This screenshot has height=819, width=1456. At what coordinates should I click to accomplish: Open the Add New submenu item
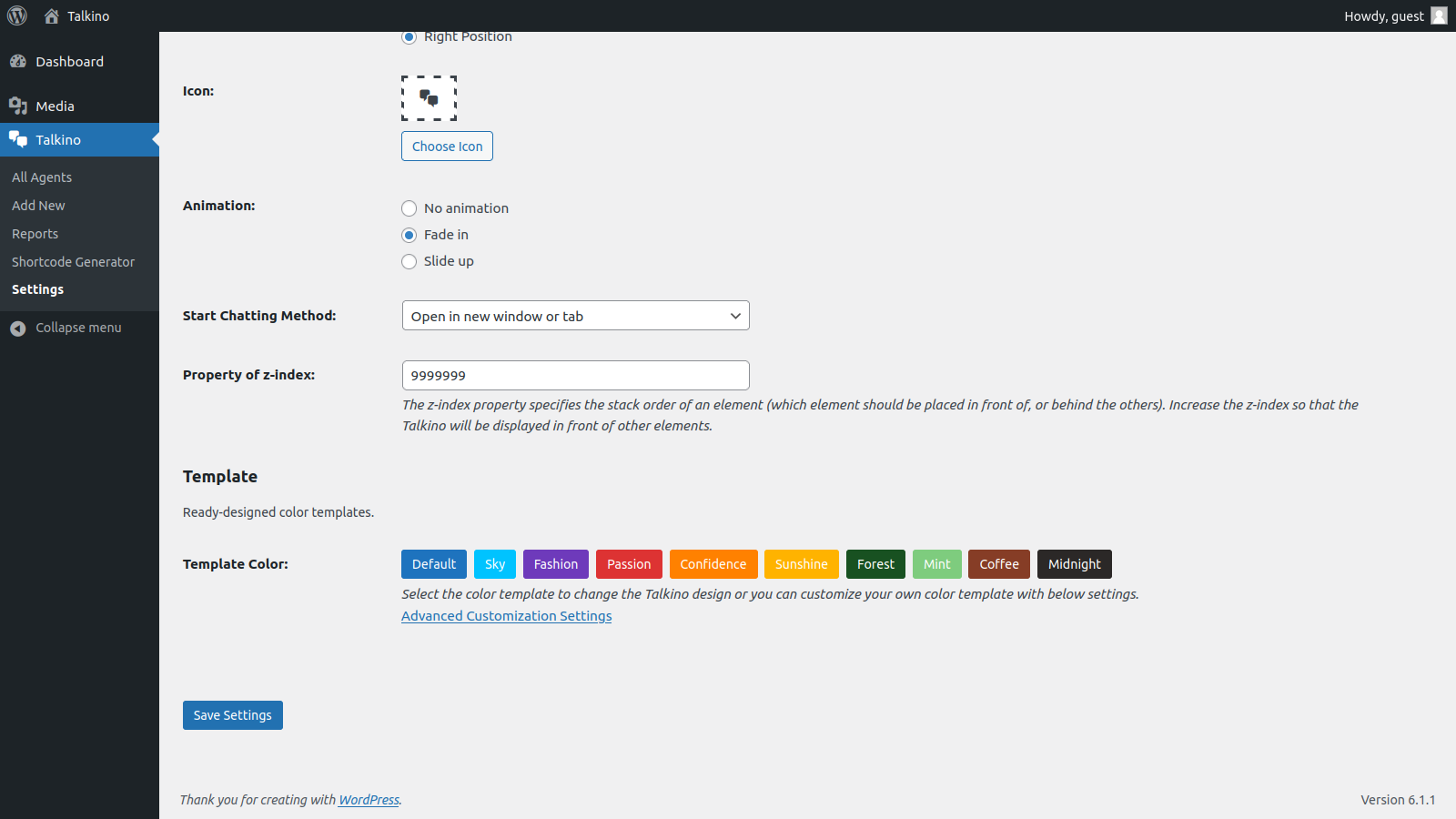38,206
